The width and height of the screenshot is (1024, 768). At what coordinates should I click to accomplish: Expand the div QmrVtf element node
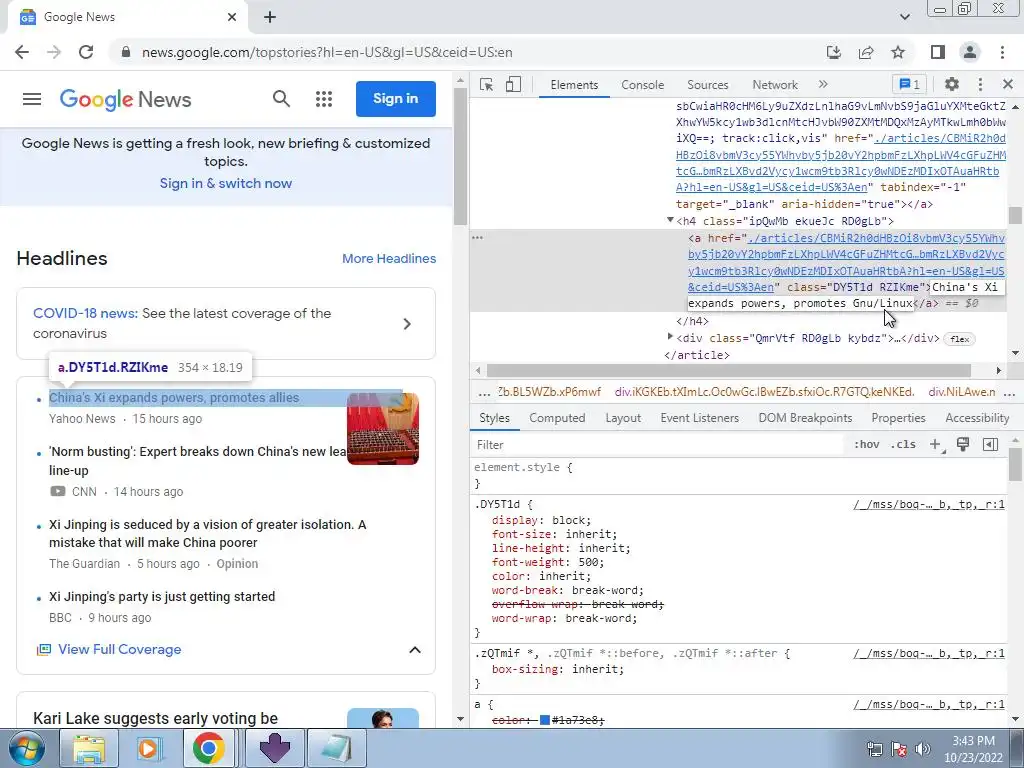tap(670, 338)
